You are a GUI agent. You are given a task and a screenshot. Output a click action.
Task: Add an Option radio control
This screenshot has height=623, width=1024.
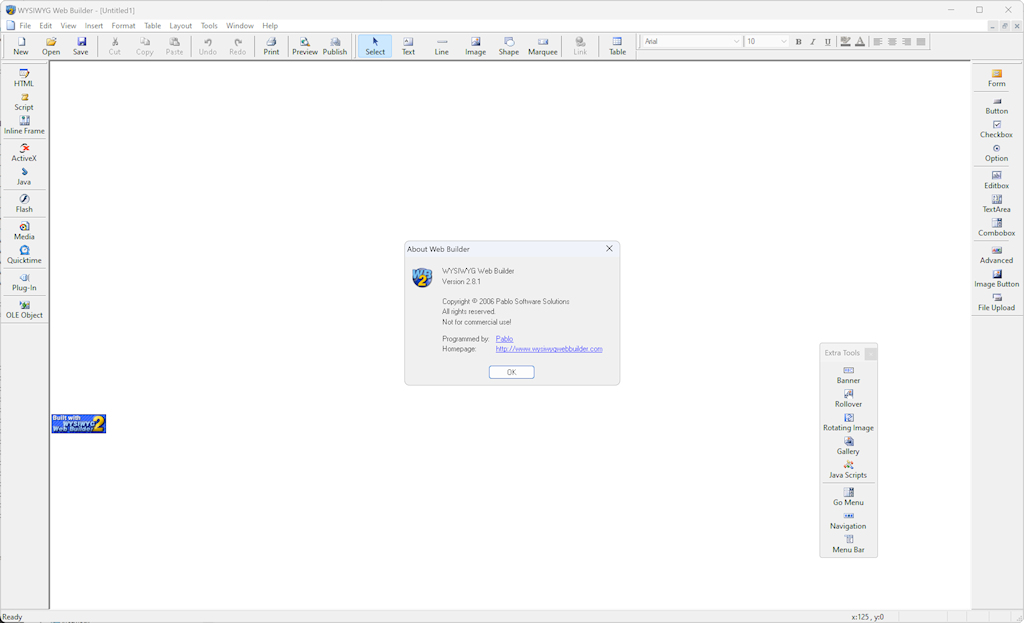tap(997, 152)
